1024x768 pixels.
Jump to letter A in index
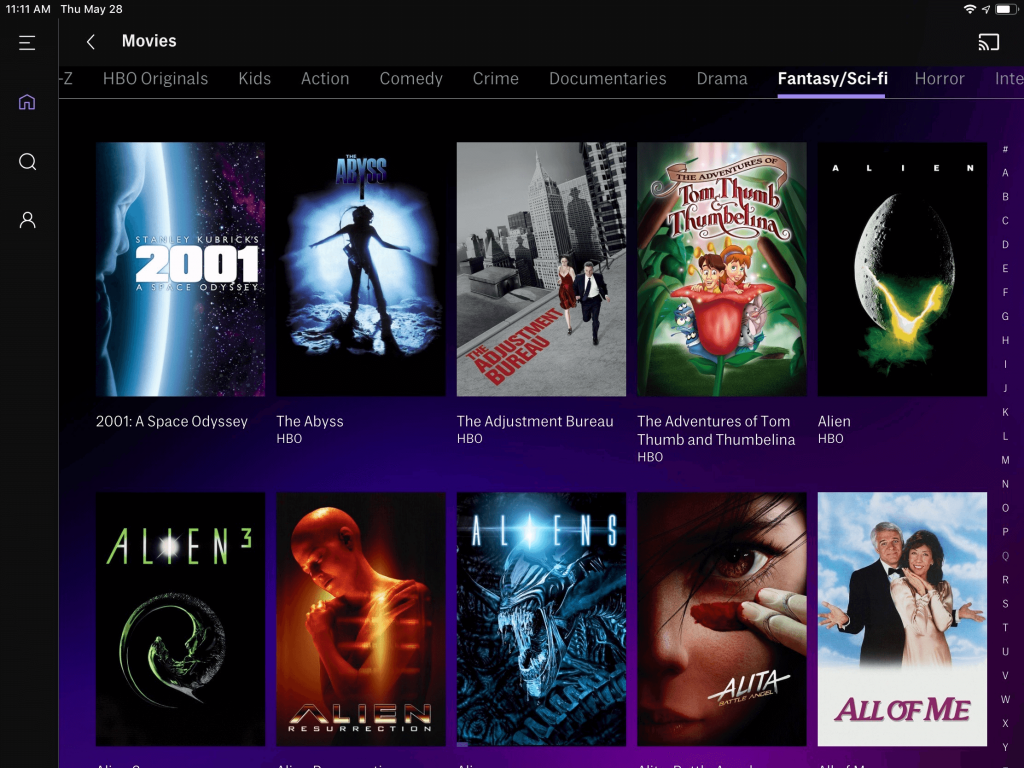(x=1005, y=173)
